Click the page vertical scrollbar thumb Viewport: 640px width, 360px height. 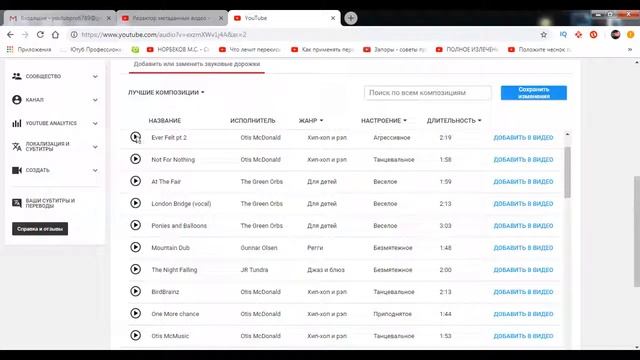[637, 231]
